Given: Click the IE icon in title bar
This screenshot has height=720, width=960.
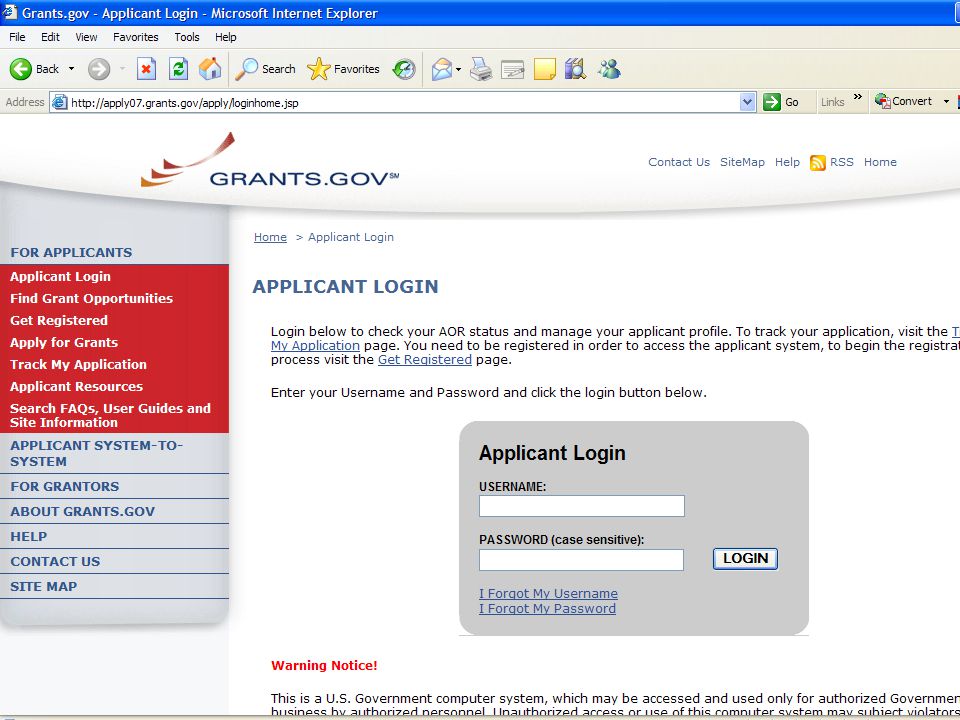Looking at the screenshot, I should [x=9, y=12].
